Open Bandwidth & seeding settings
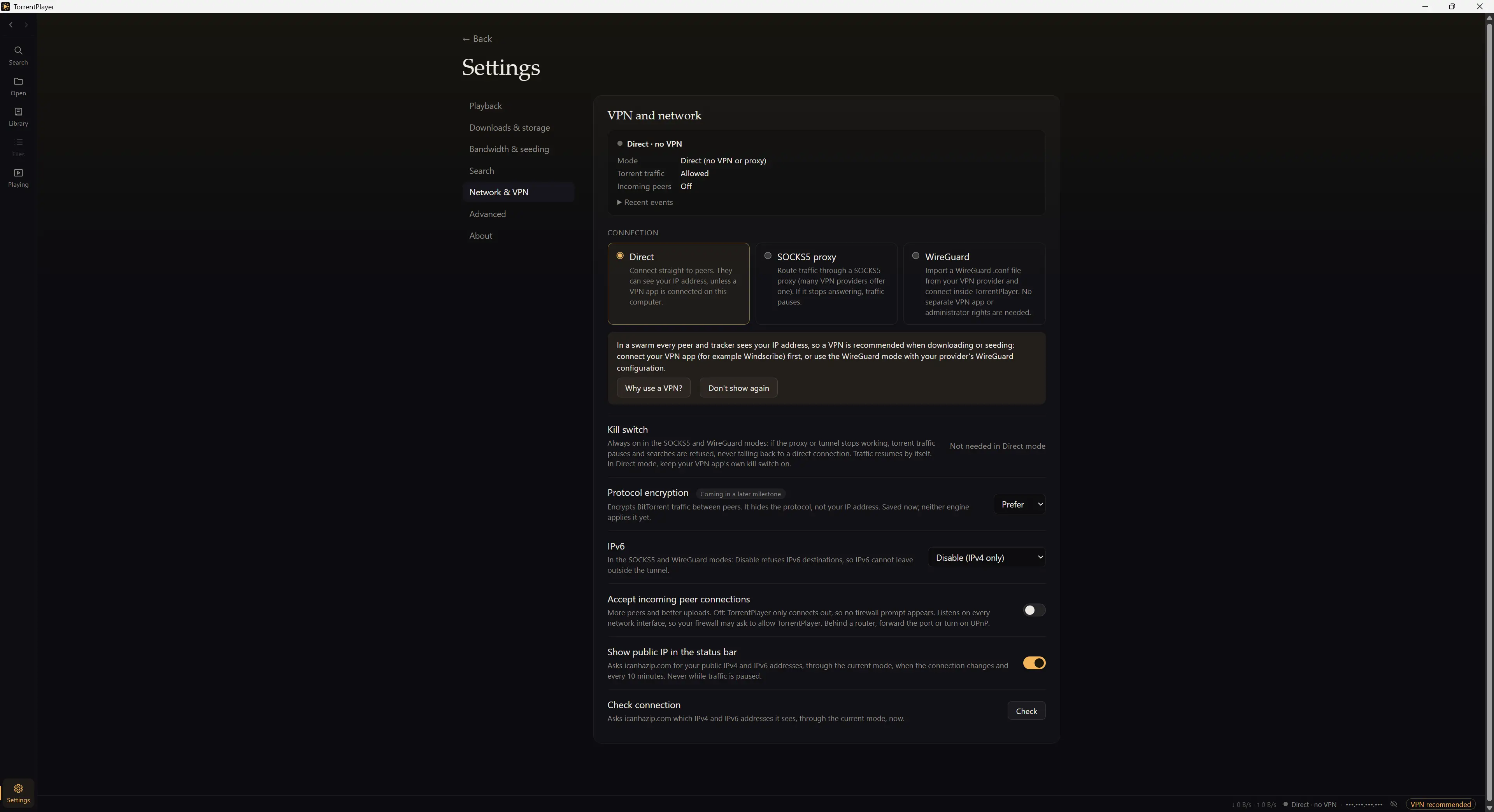Screen dimensions: 1494x812 518,149
